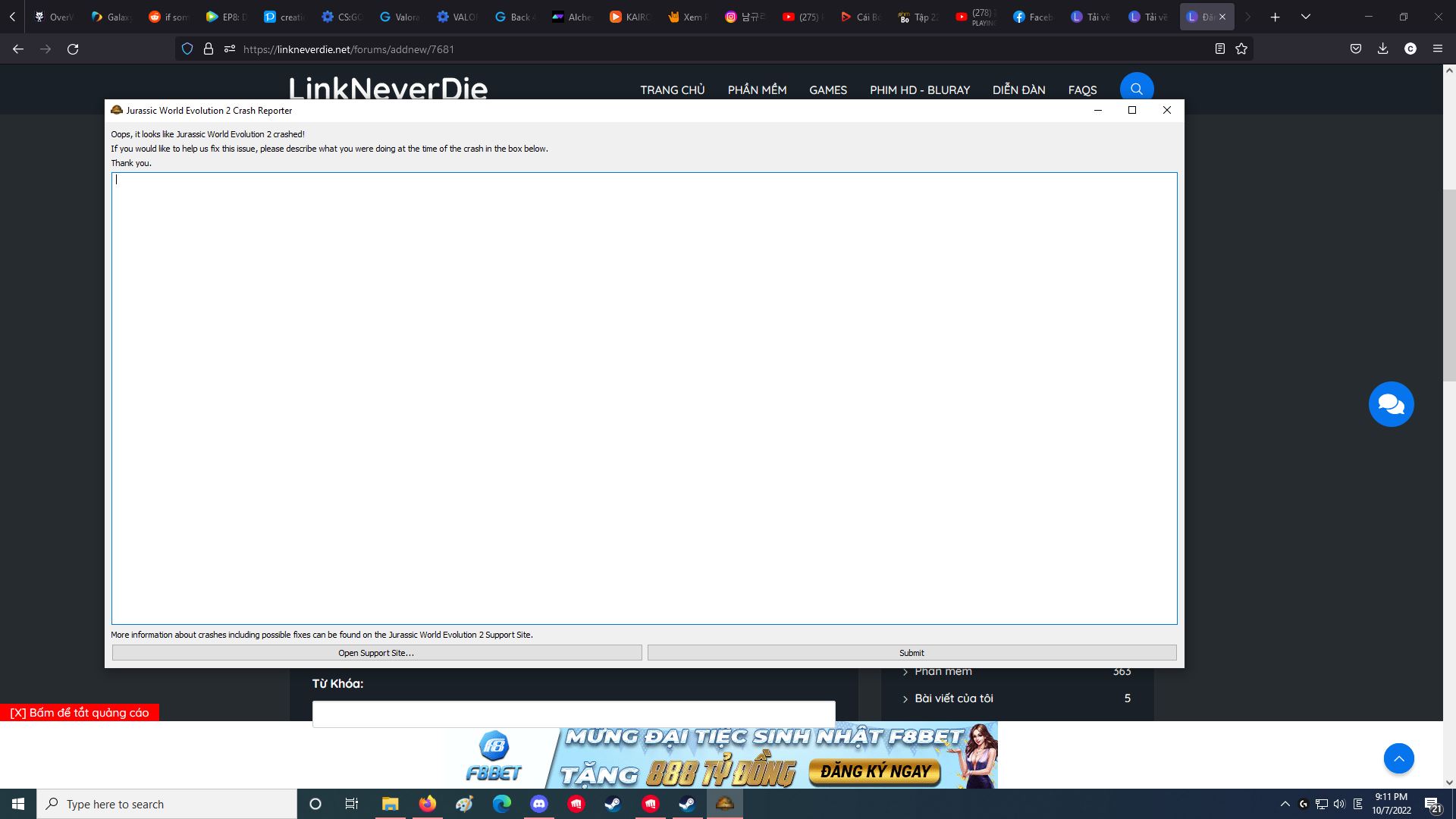Open PHIM HD - BLURAY menu item

coord(920,89)
